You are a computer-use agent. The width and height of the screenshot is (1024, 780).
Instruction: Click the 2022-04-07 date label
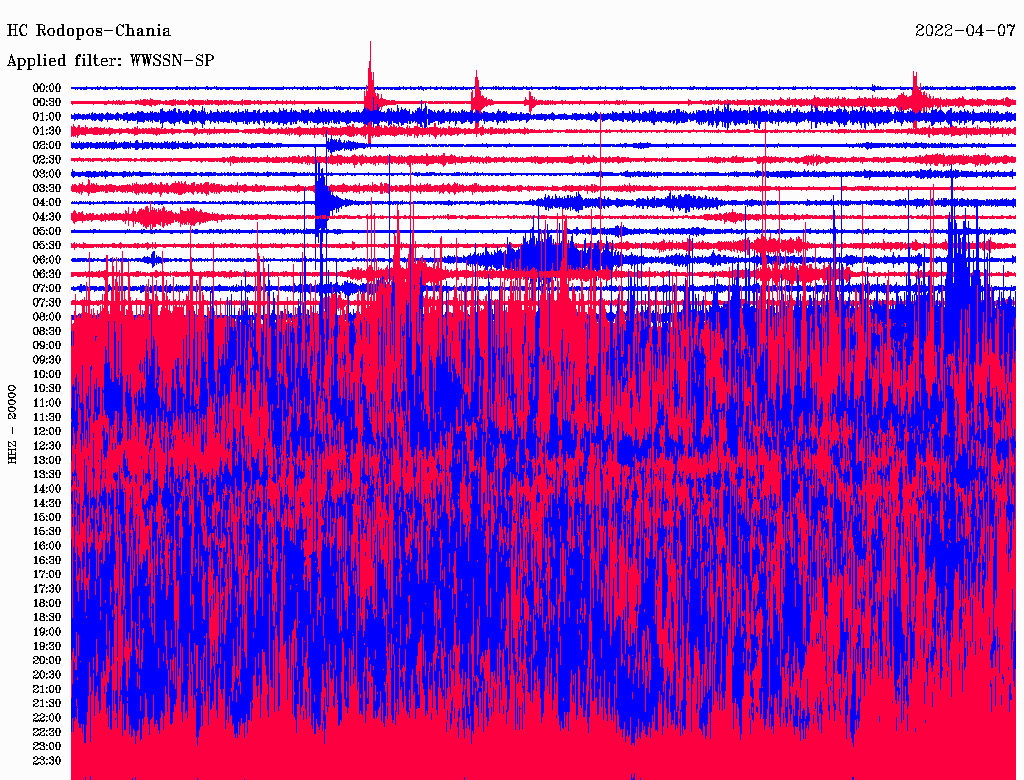(965, 31)
